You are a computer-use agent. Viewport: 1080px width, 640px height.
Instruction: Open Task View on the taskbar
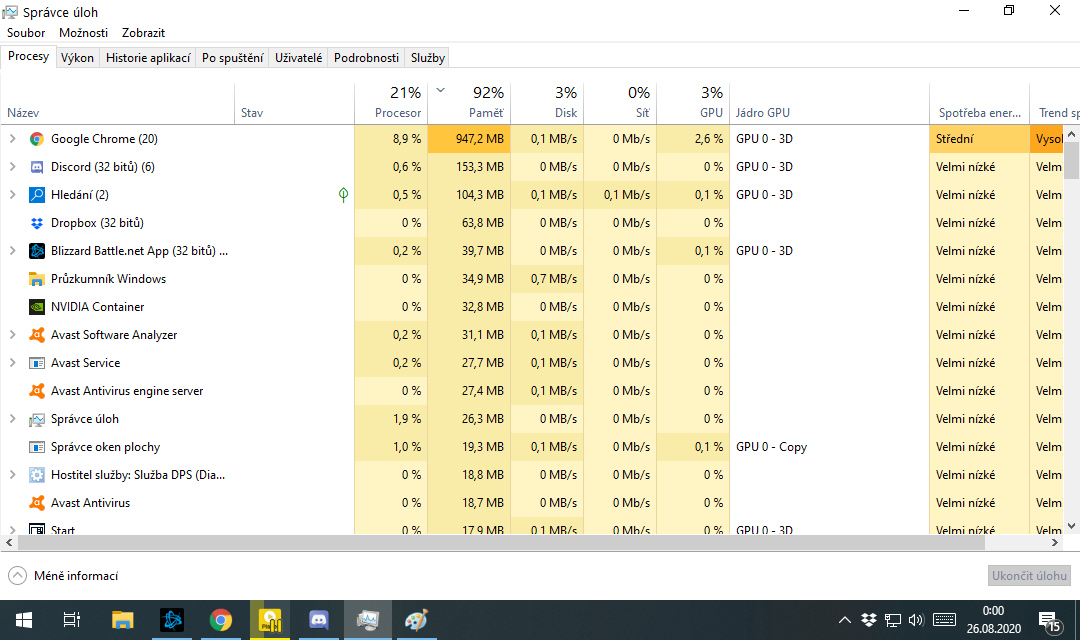tap(72, 620)
